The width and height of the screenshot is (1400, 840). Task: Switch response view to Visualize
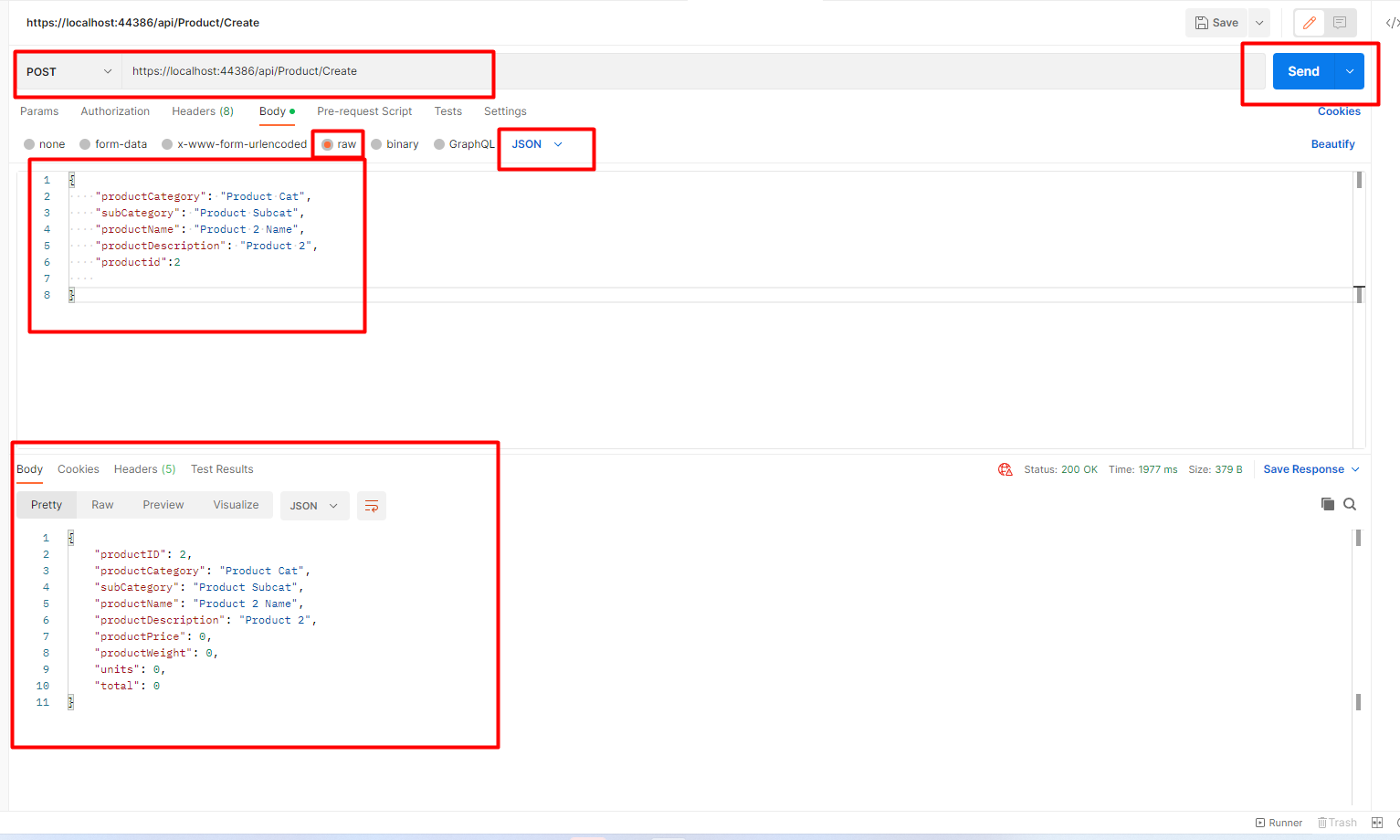tap(236, 505)
